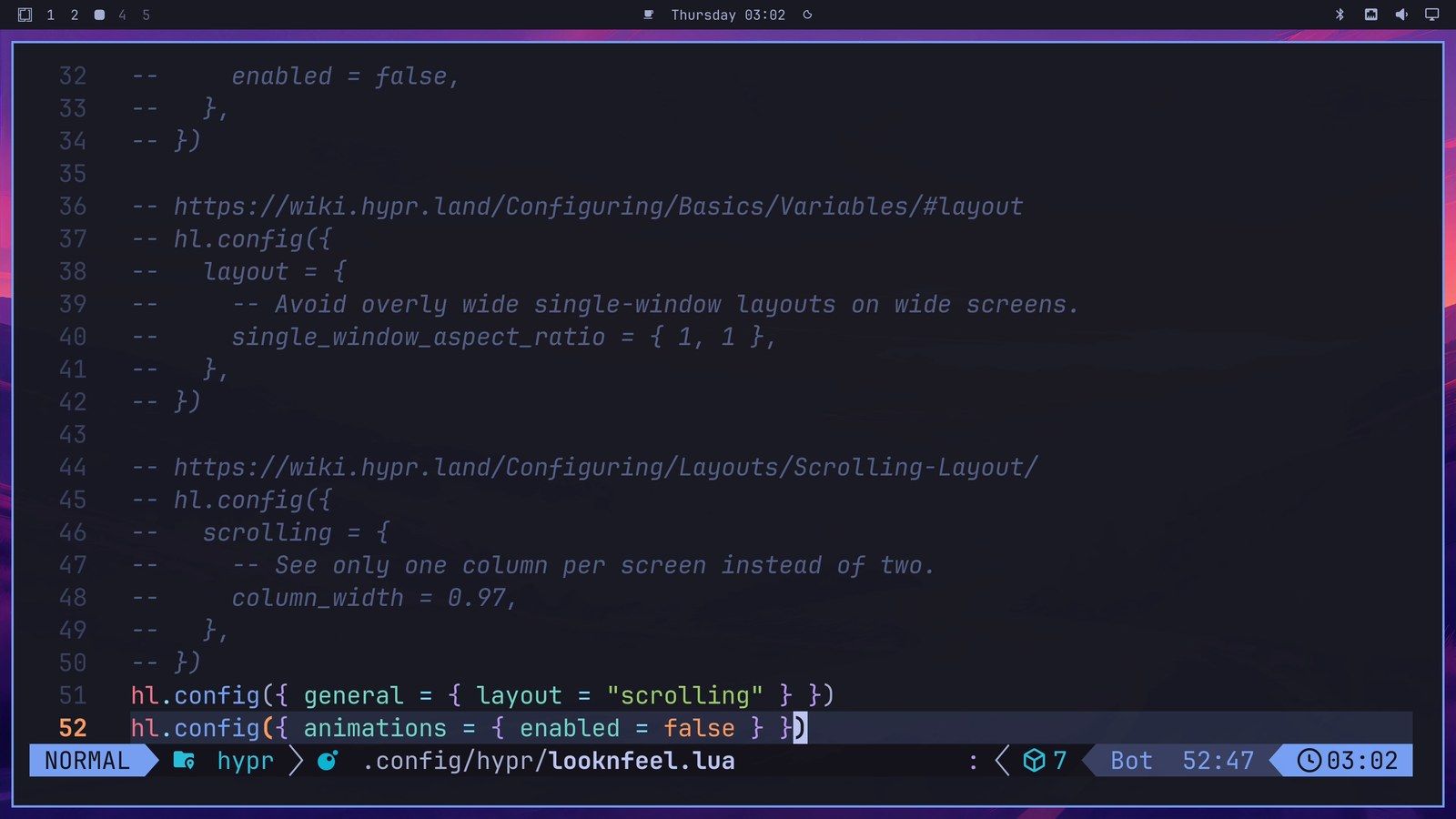The width and height of the screenshot is (1456, 819).
Task: Click the circular update indicator icon
Action: point(807,15)
